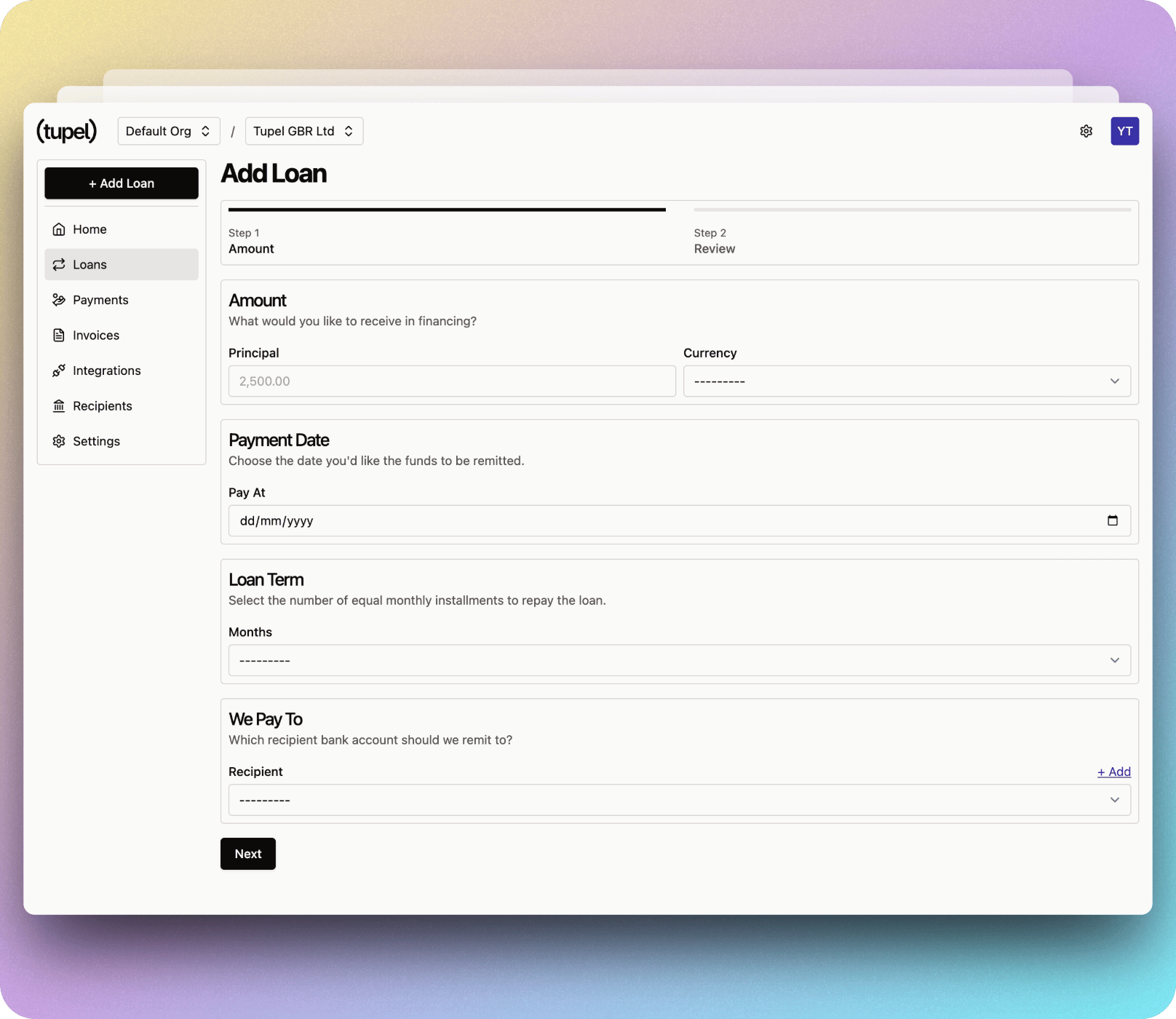Click the Integrations plug icon
1176x1019 pixels.
click(x=59, y=370)
